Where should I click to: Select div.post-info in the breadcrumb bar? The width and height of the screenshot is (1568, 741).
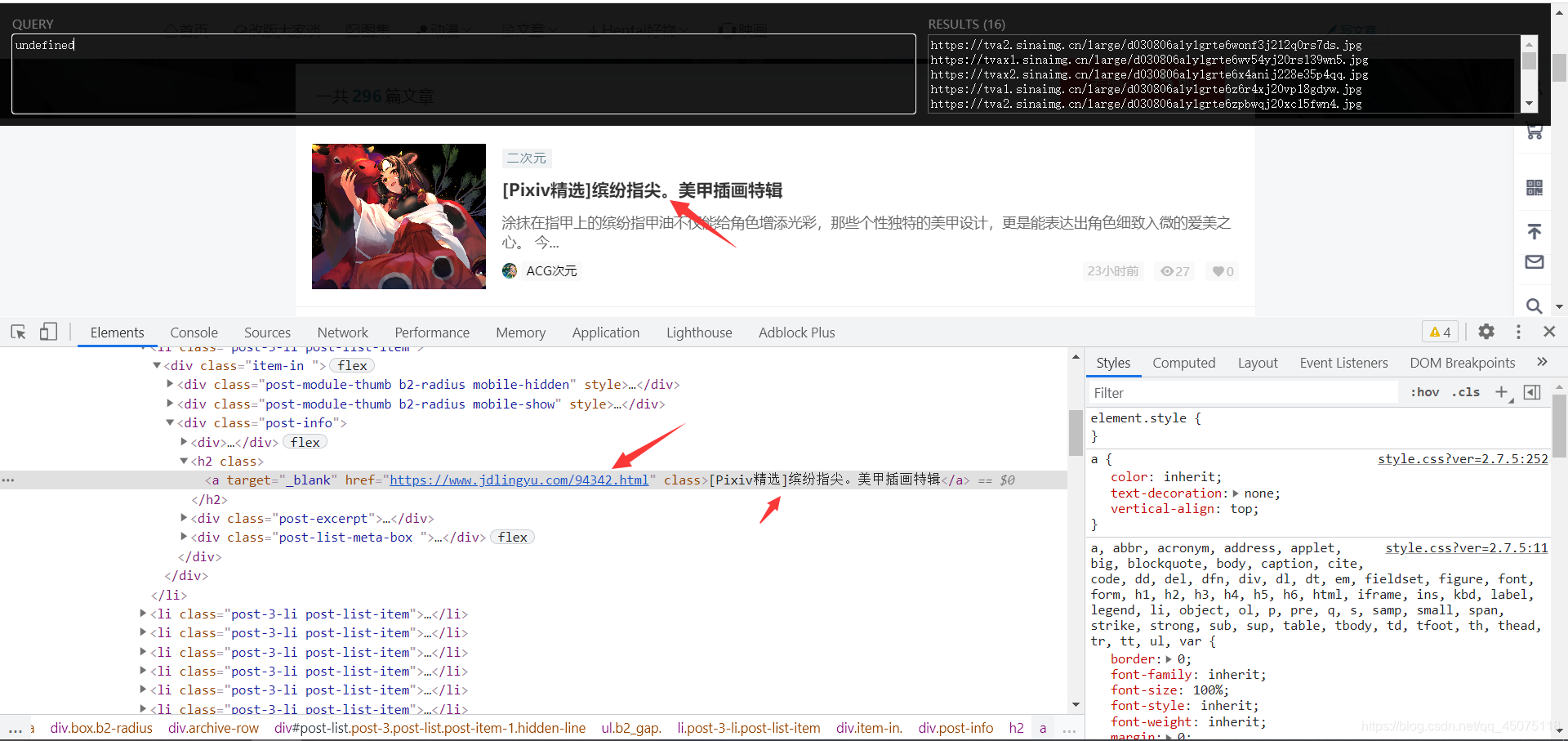click(955, 728)
